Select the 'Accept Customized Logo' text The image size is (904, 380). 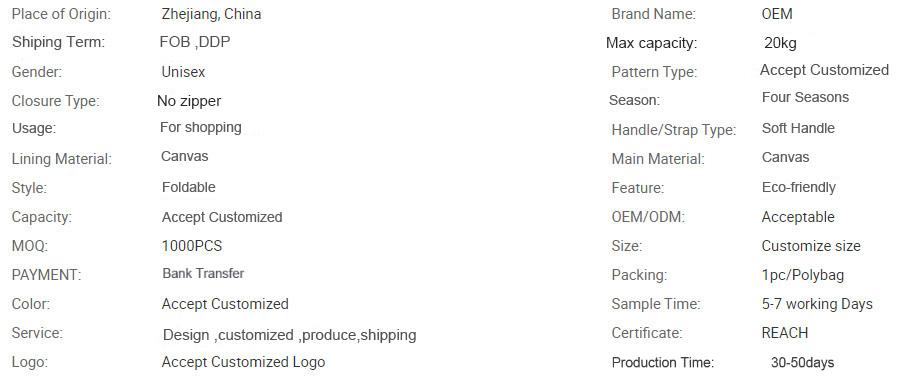click(x=243, y=362)
